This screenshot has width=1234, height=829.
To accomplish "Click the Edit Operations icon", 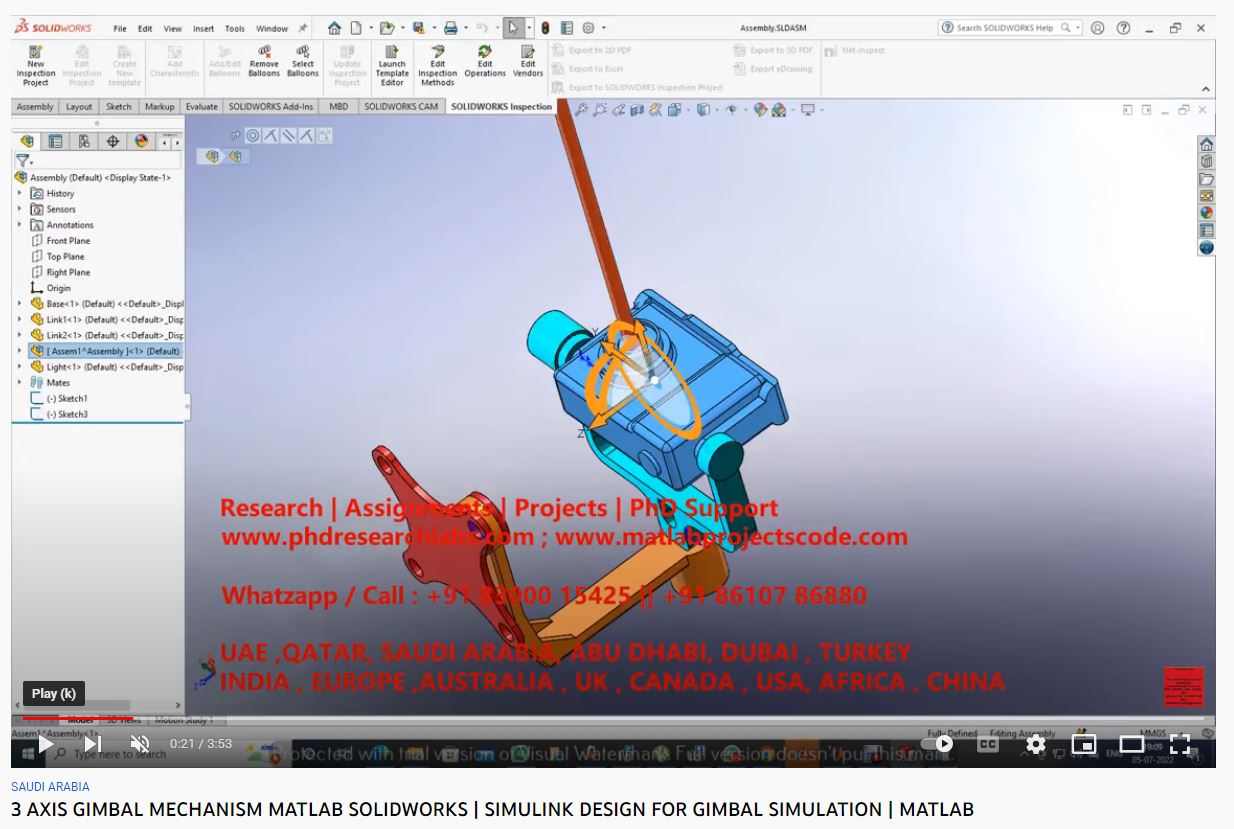I will pos(485,61).
